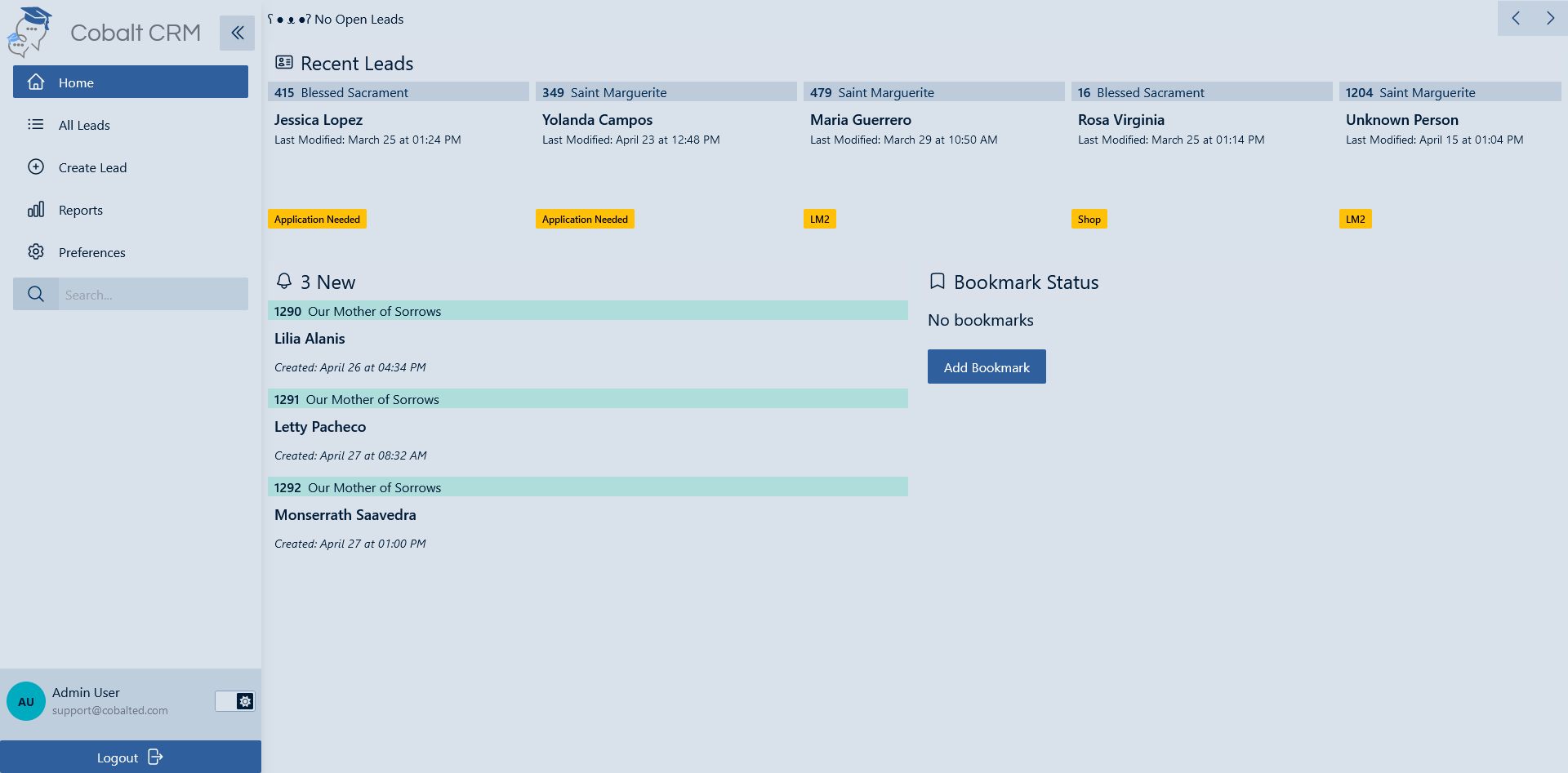This screenshot has height=773, width=1568.
Task: Click the Create Lead plus icon
Action: [36, 167]
